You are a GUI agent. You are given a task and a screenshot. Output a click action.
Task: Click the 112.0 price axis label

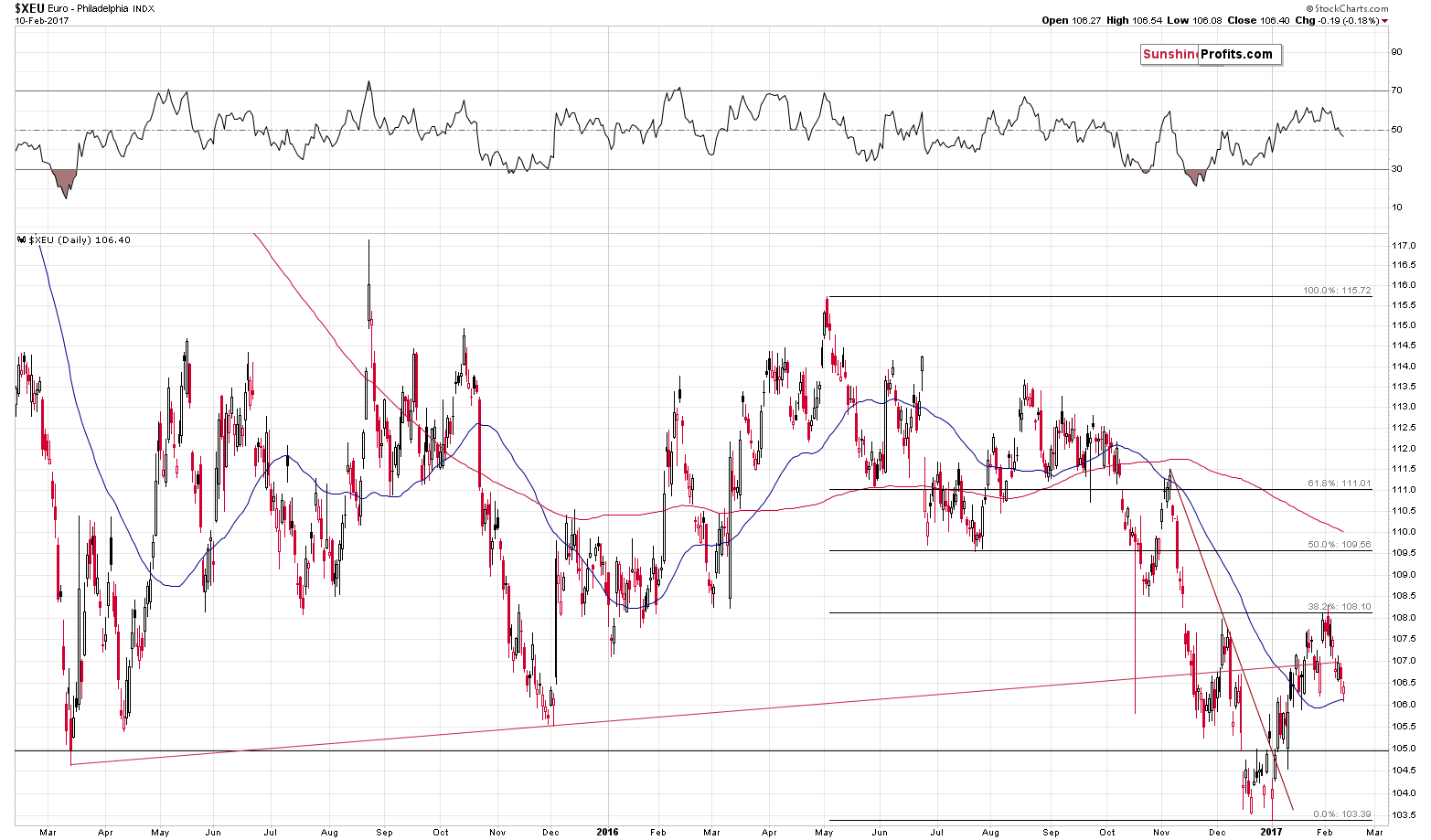click(1404, 449)
